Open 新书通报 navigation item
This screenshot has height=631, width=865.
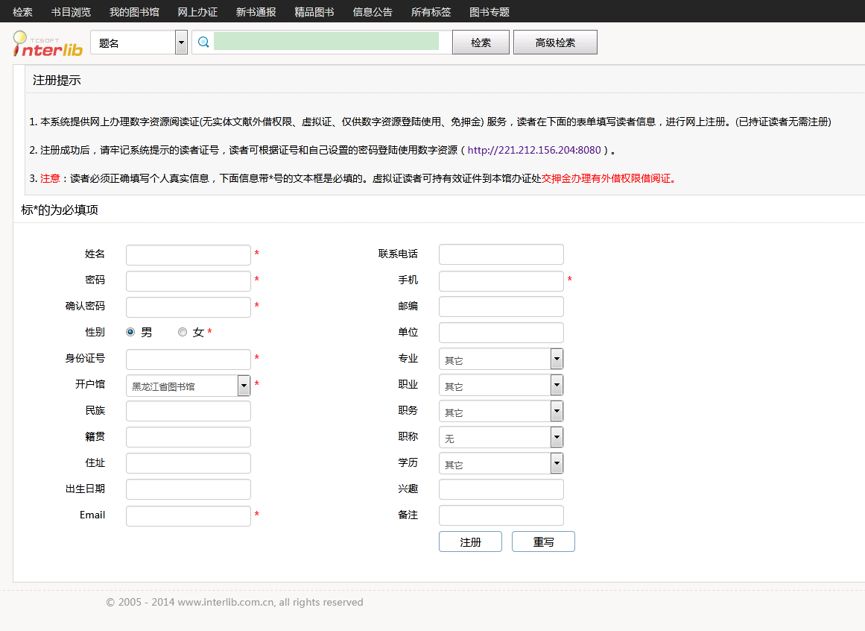tap(256, 12)
